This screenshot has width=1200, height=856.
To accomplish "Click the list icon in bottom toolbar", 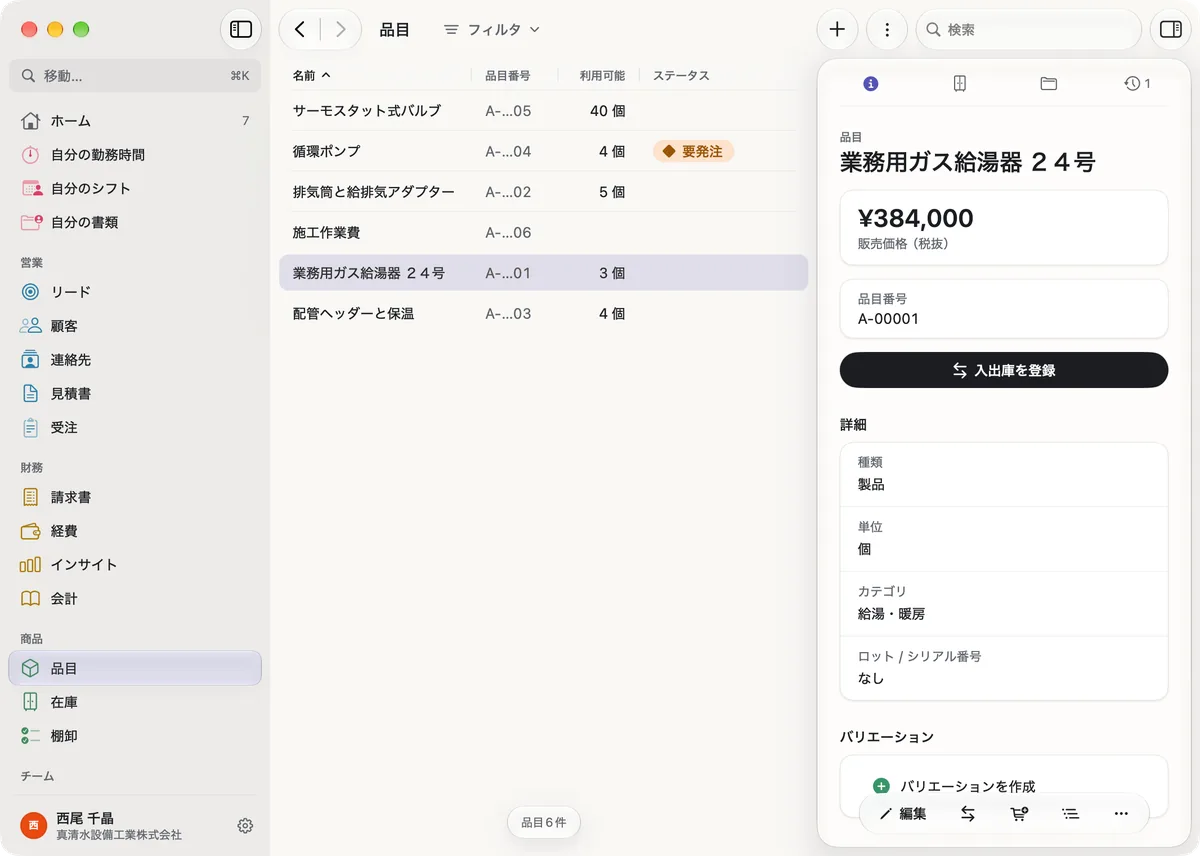I will (1070, 814).
